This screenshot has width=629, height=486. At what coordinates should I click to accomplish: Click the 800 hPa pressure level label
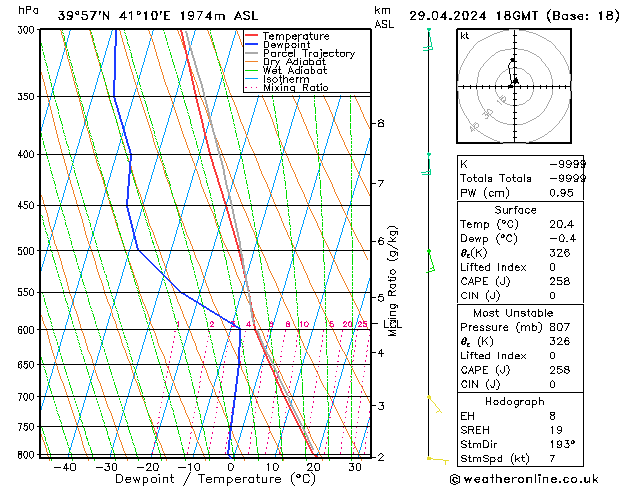(x=28, y=455)
